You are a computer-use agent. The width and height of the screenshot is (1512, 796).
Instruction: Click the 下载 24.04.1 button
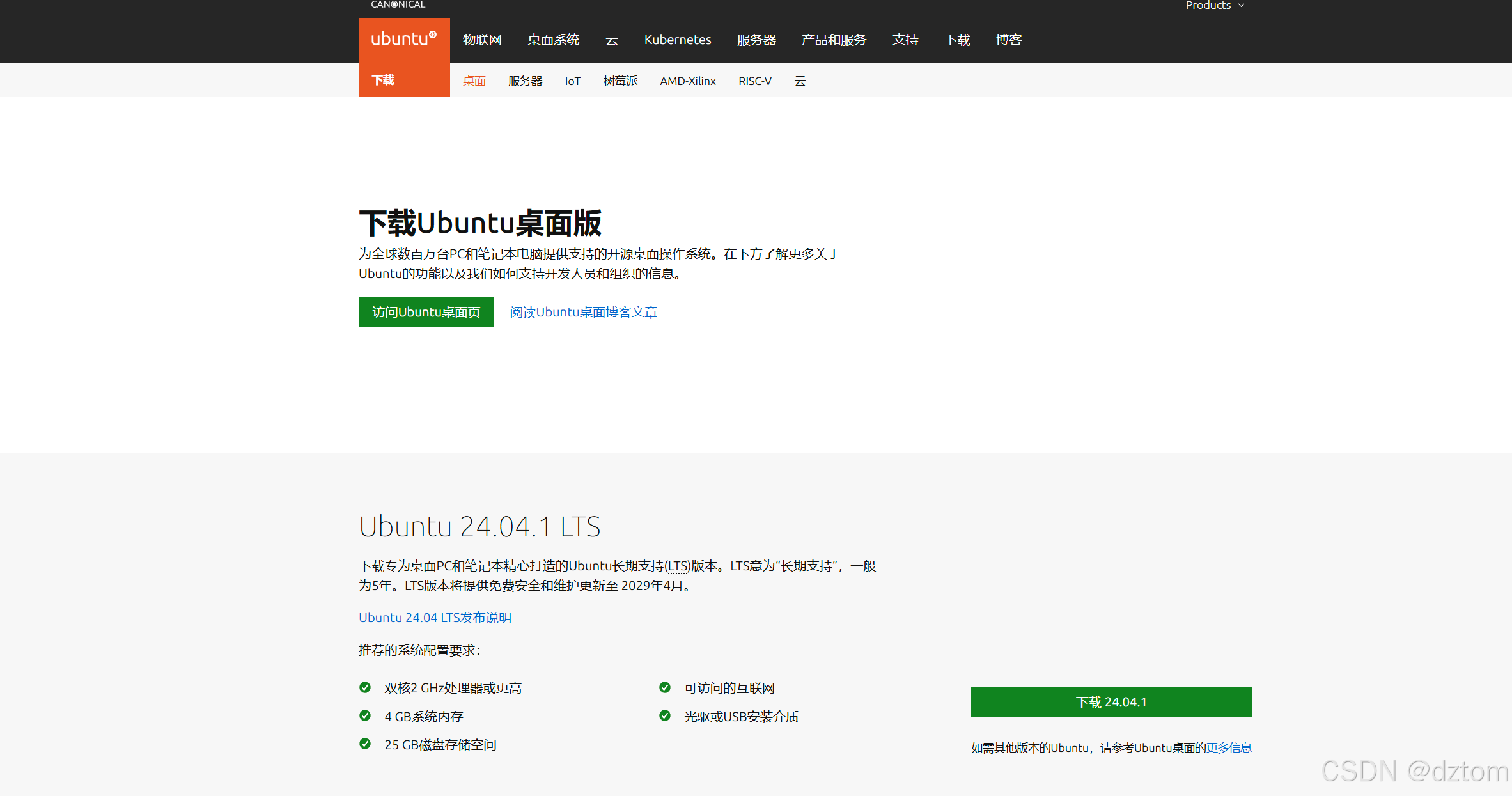pos(1111,702)
